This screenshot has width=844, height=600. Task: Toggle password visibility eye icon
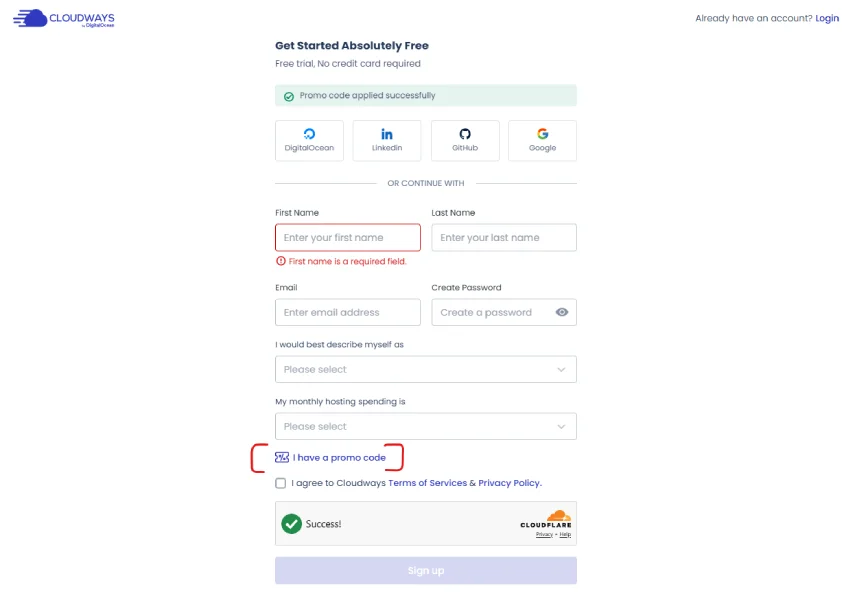point(562,312)
